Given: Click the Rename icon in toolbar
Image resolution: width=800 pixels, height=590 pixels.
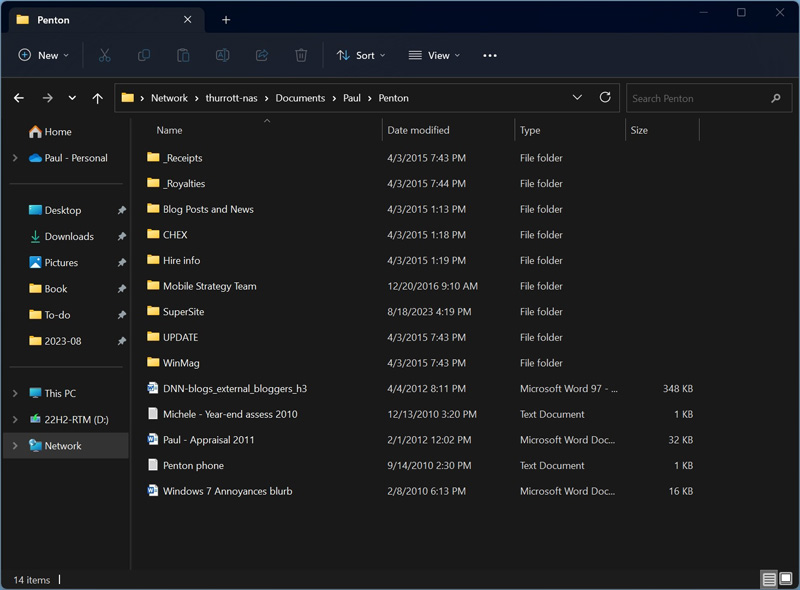Looking at the screenshot, I should pos(223,56).
